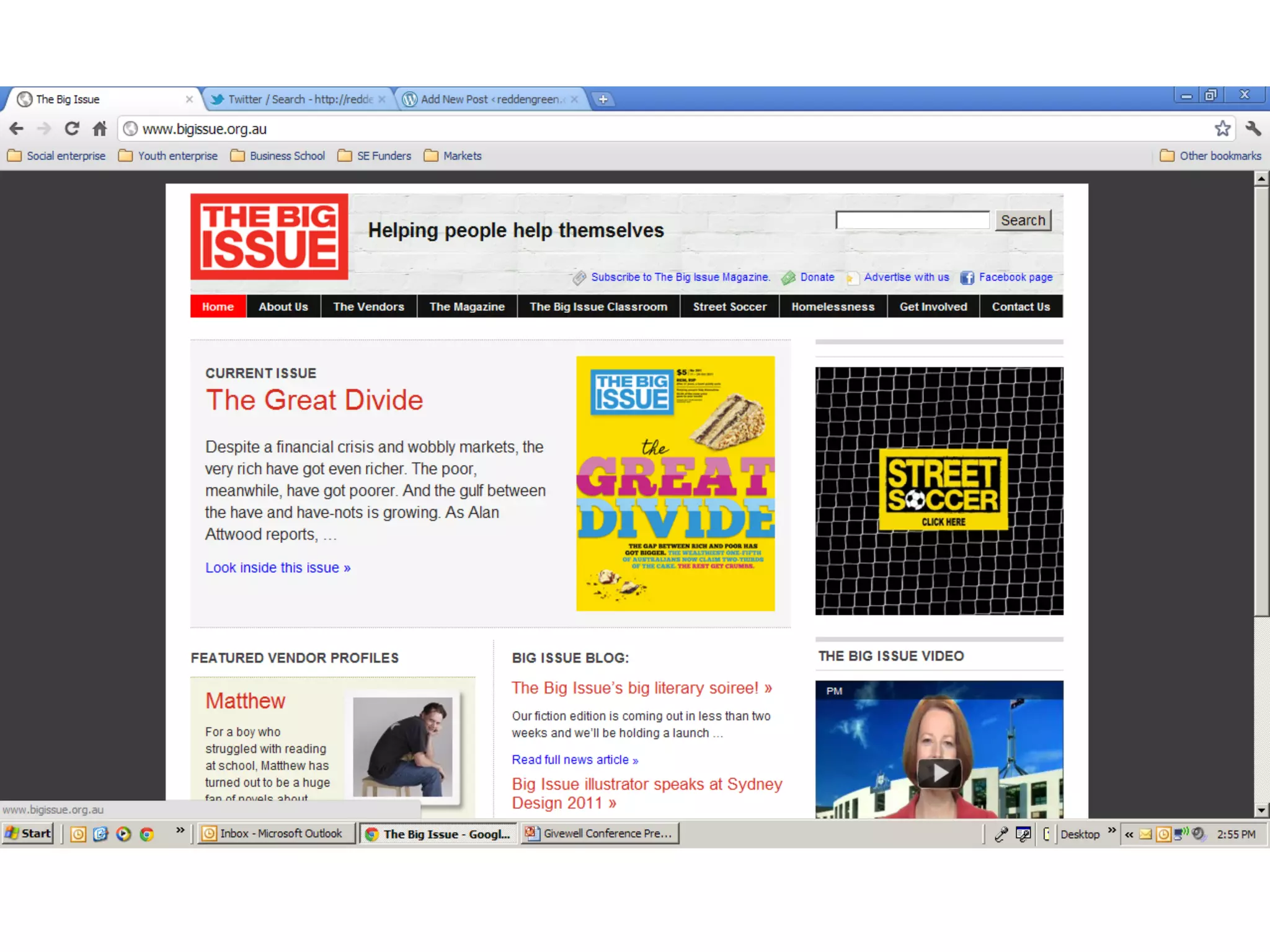Click the Search button
This screenshot has width=1270, height=952.
(1023, 220)
